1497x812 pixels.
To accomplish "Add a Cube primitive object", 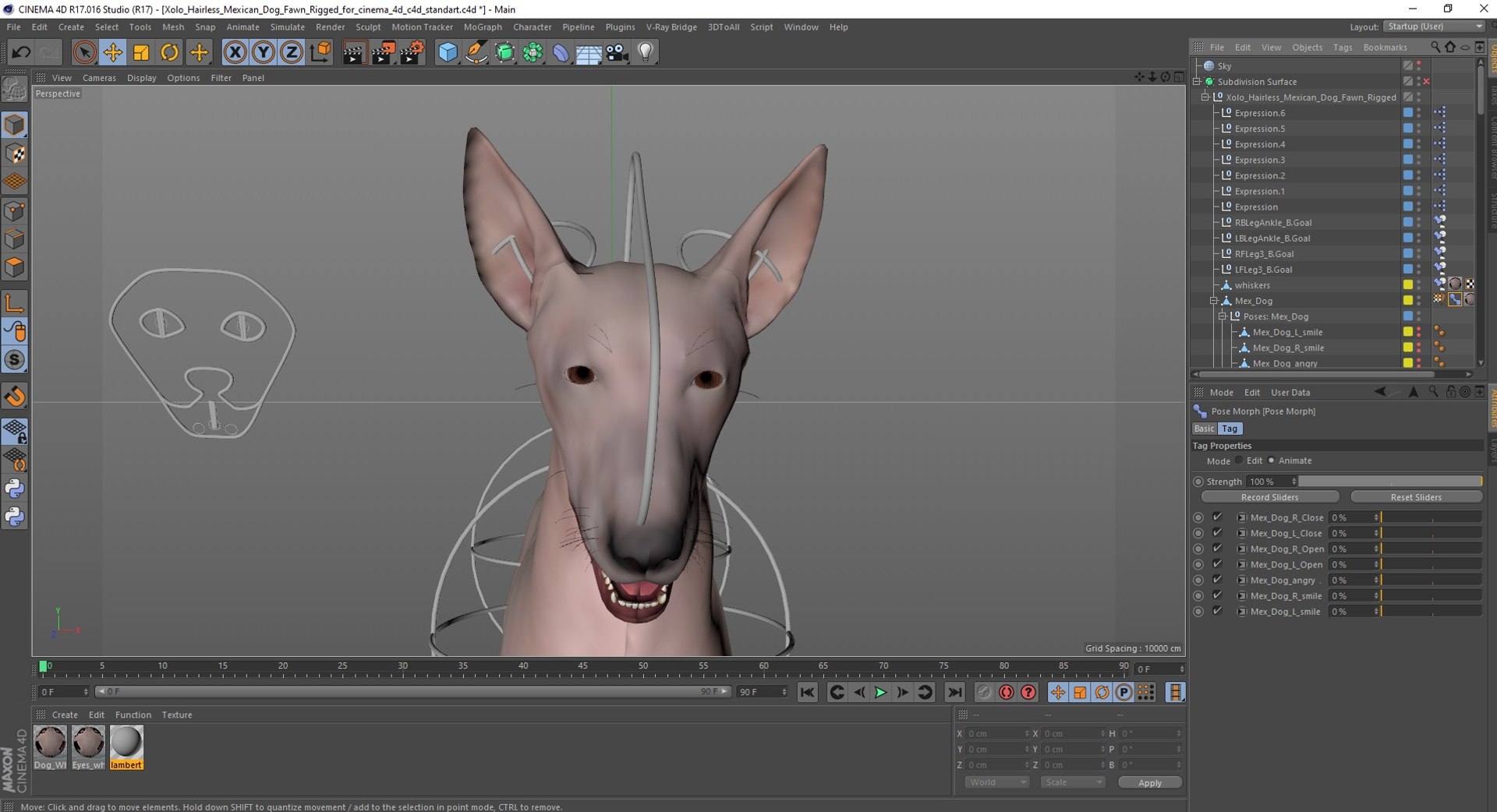I will 448,52.
